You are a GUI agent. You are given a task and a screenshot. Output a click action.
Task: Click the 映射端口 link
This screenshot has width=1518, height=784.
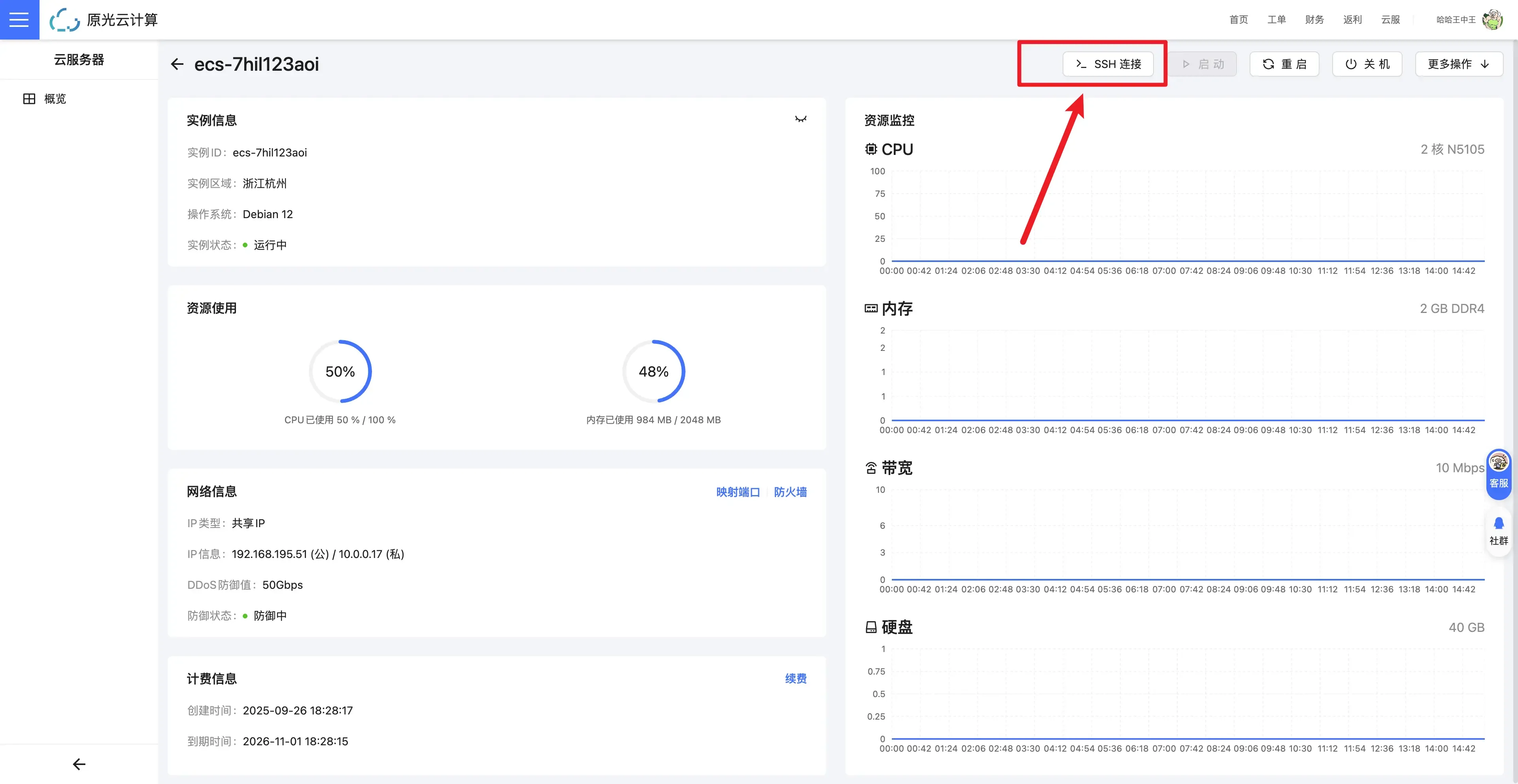(x=738, y=492)
